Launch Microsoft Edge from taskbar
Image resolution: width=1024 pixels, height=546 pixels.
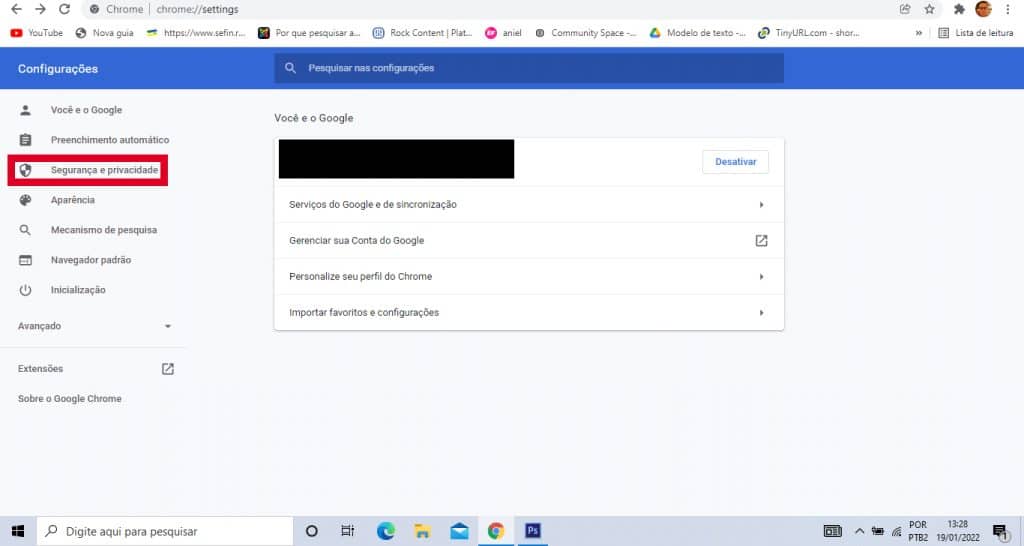[385, 531]
